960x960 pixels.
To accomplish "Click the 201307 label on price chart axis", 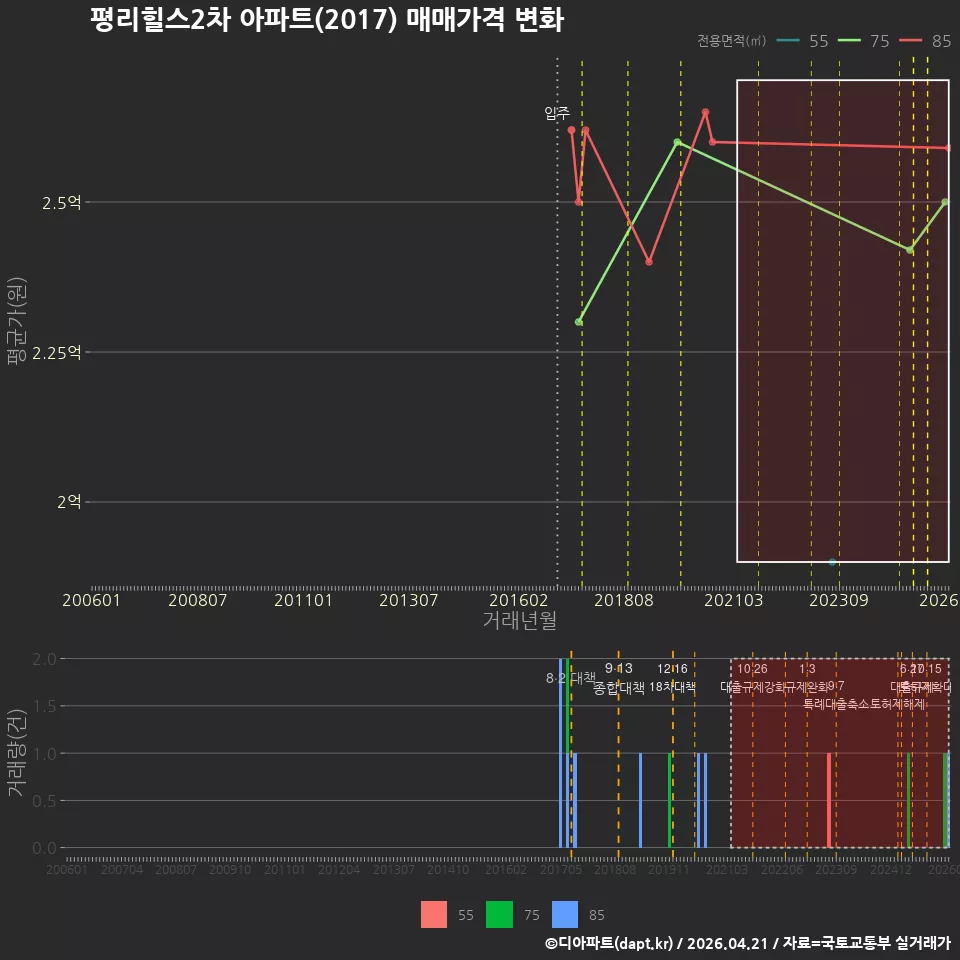I will coord(408,600).
